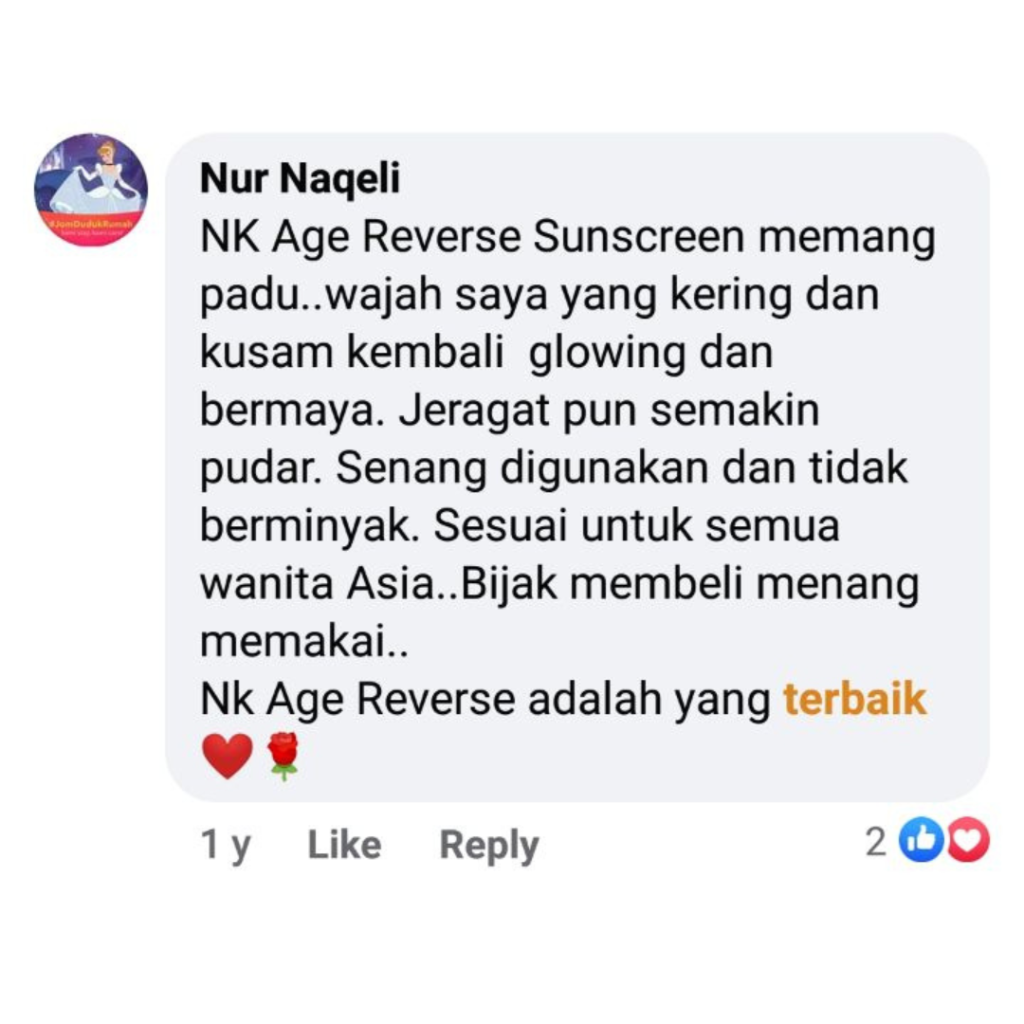This screenshot has height=1024, width=1024.
Task: Click the rose emoji in the comment
Action: pyautogui.click(x=283, y=756)
